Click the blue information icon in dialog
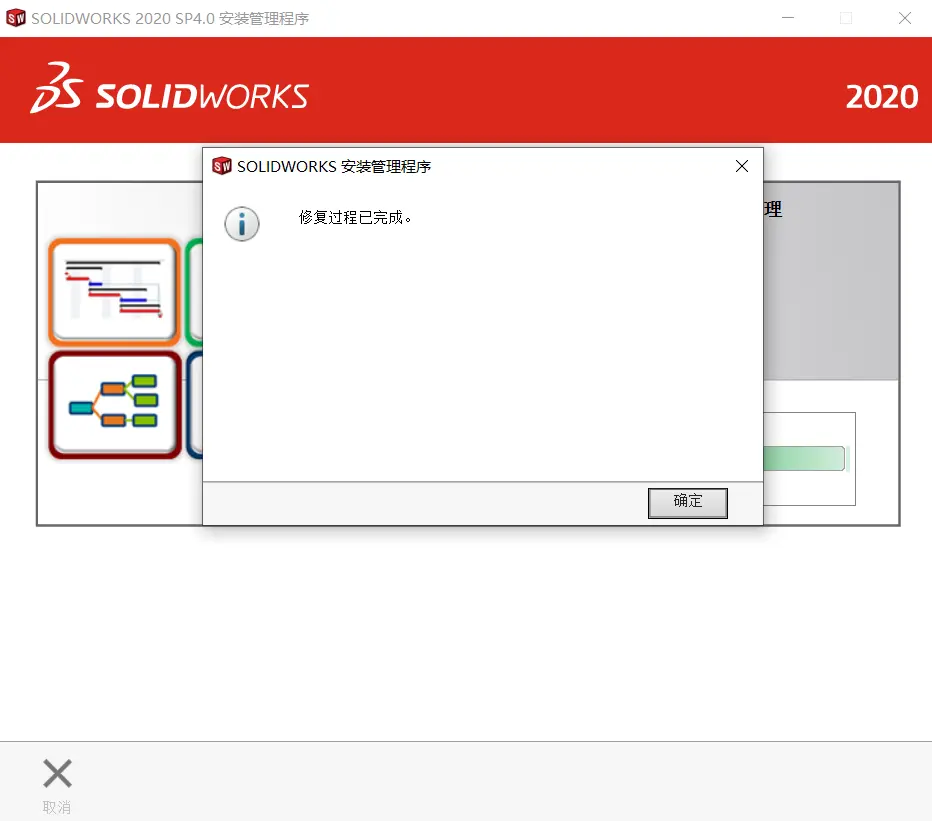This screenshot has height=821, width=932. (x=242, y=224)
